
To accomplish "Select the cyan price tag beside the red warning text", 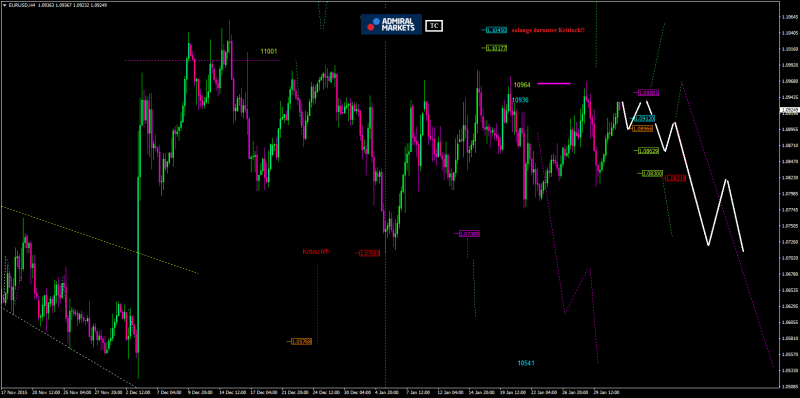I will [496, 31].
